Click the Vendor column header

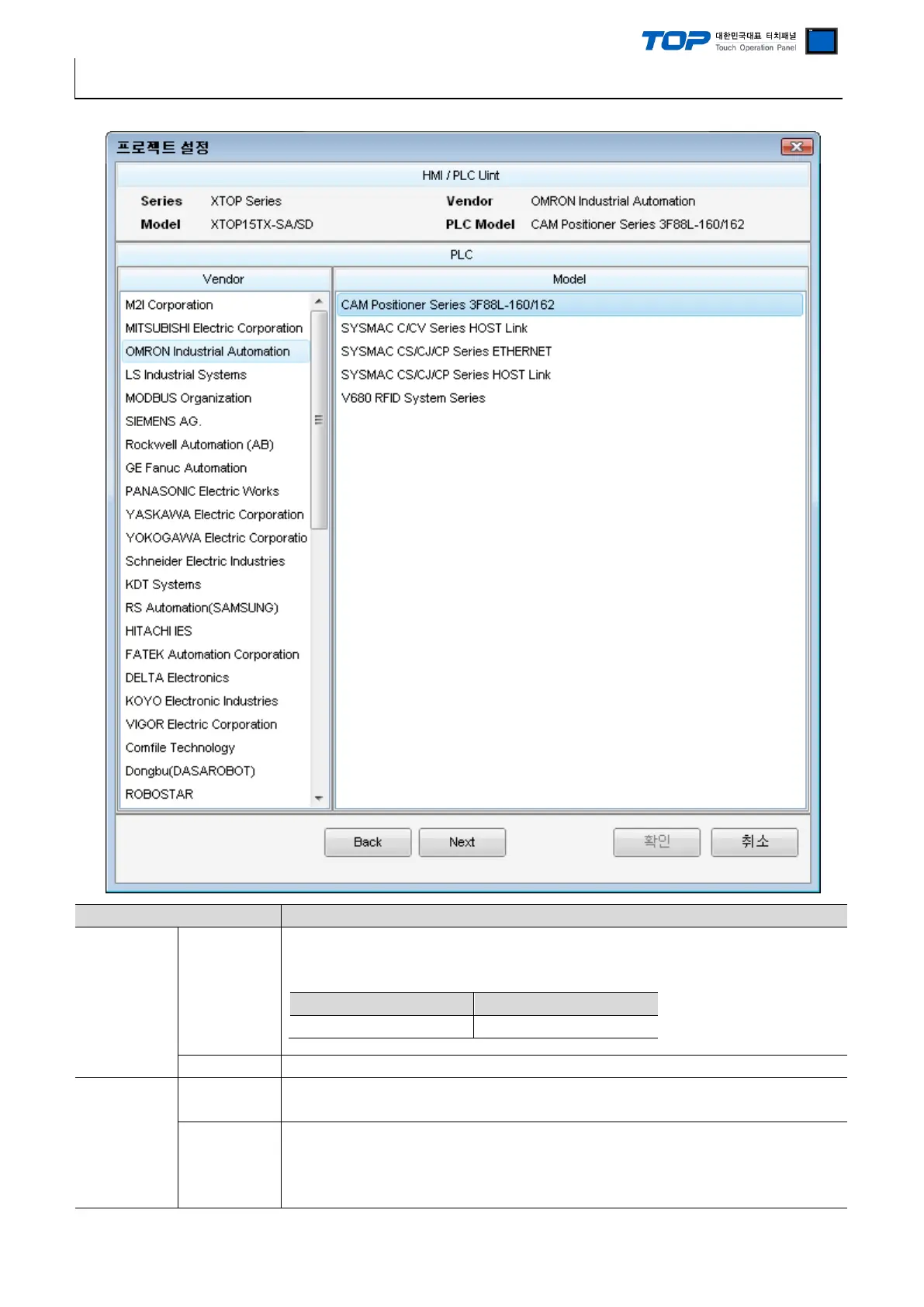click(x=224, y=279)
